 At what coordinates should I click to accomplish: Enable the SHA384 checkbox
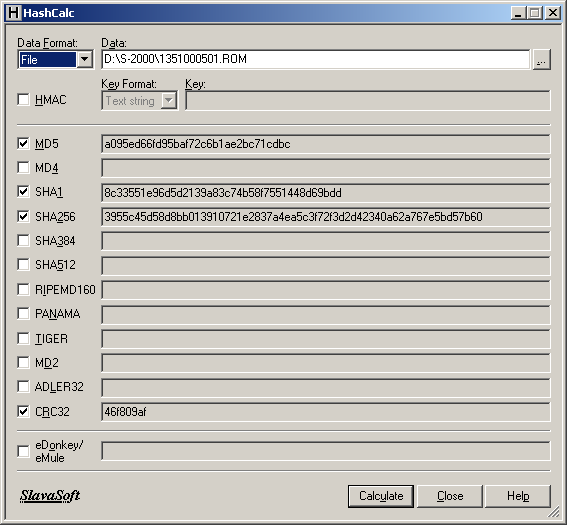[x=24, y=240]
